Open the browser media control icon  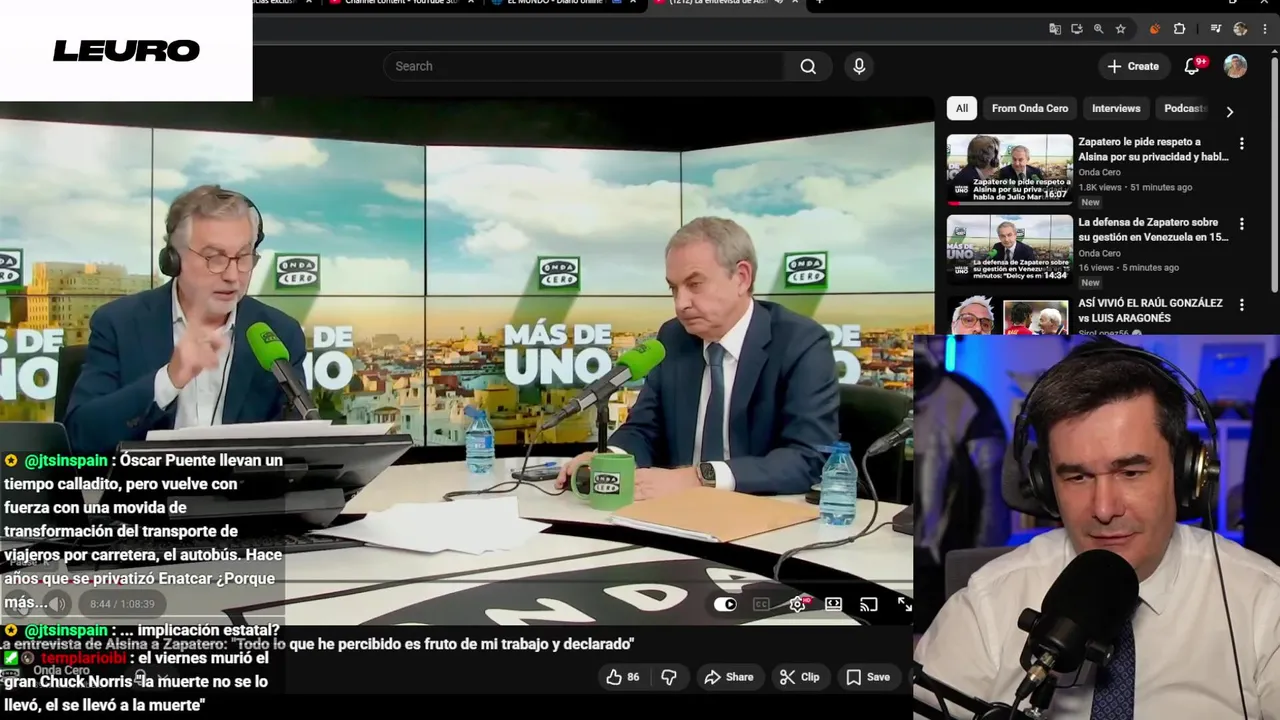[1216, 29]
